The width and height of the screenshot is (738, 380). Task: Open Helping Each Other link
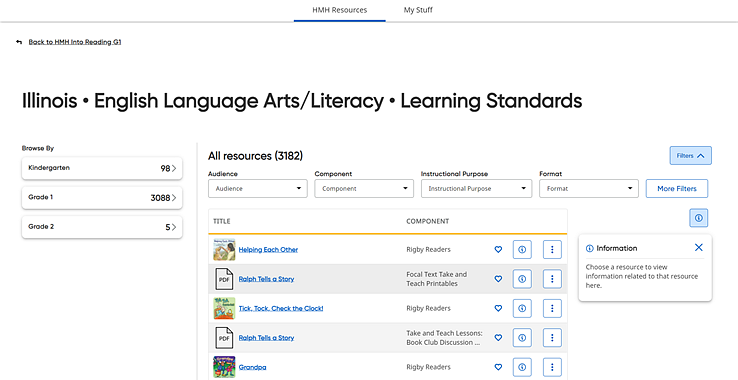(268, 250)
